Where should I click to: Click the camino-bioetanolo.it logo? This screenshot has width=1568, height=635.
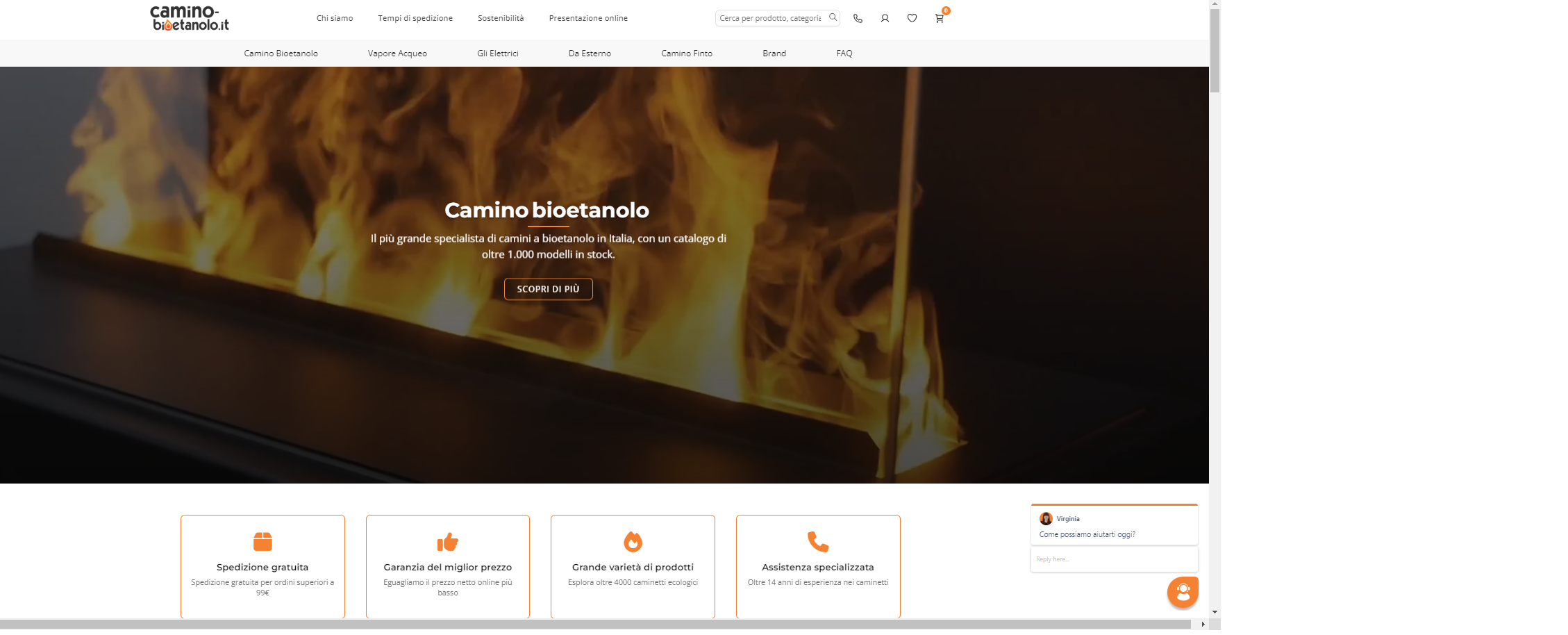190,19
